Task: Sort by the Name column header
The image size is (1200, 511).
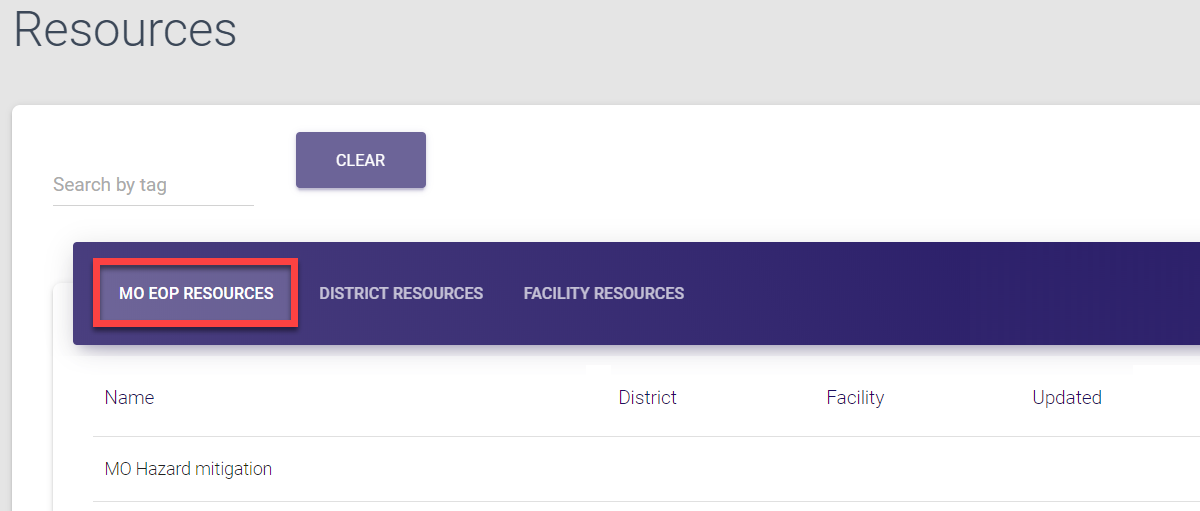Action: [129, 397]
